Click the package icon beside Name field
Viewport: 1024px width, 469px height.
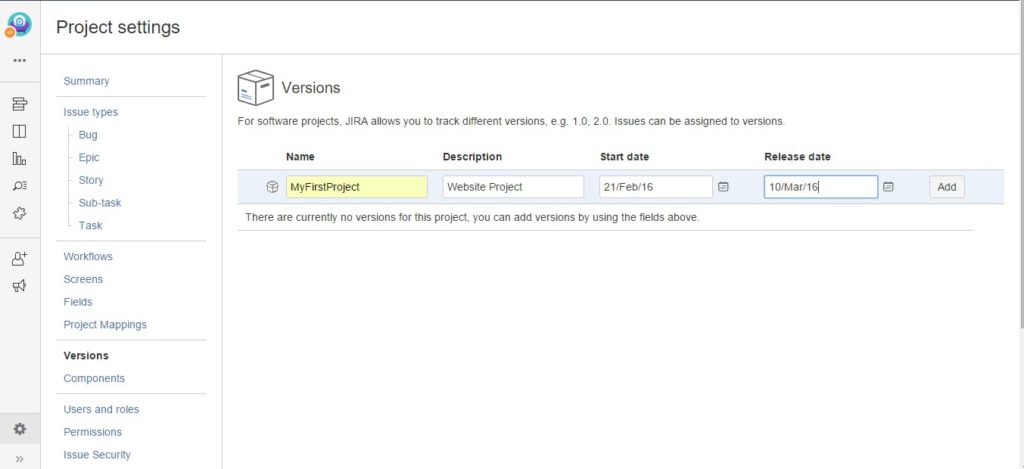click(272, 187)
